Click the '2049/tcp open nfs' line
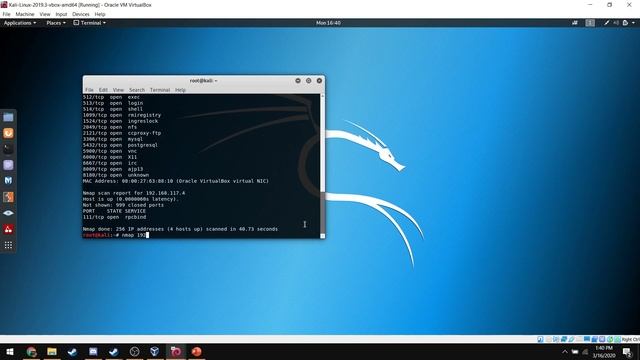The width and height of the screenshot is (640, 360). [109, 127]
